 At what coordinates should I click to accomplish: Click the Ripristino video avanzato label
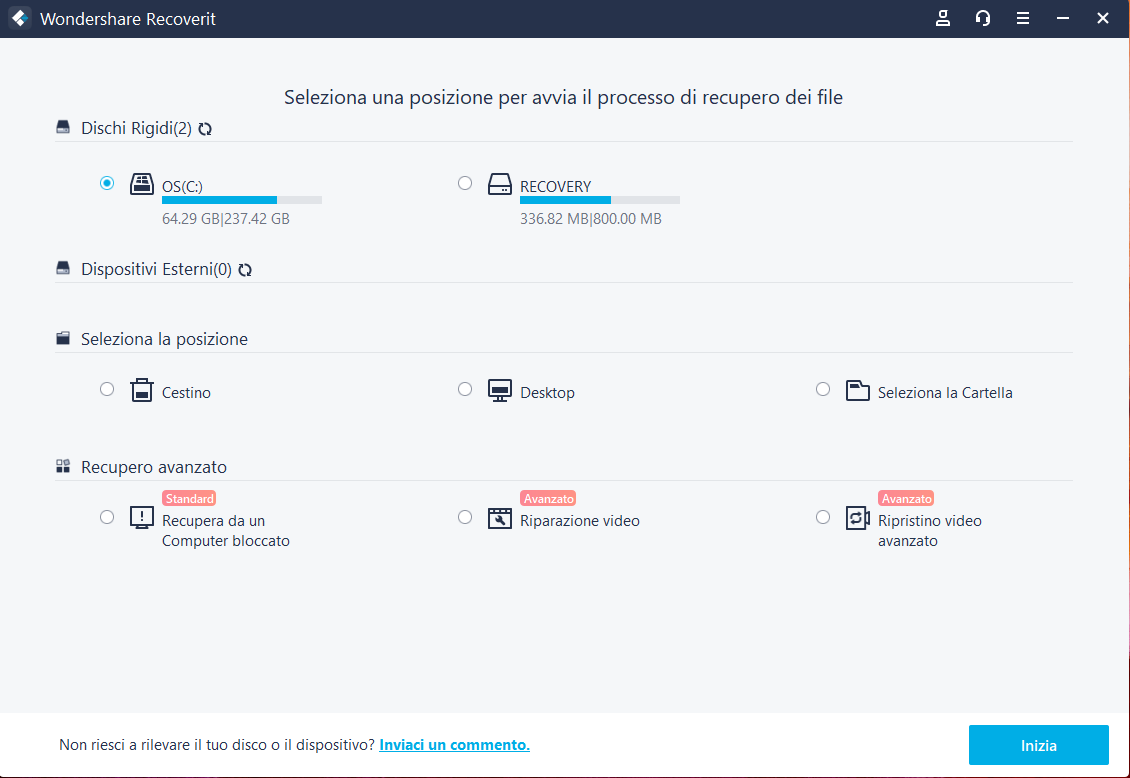pyautogui.click(x=930, y=531)
